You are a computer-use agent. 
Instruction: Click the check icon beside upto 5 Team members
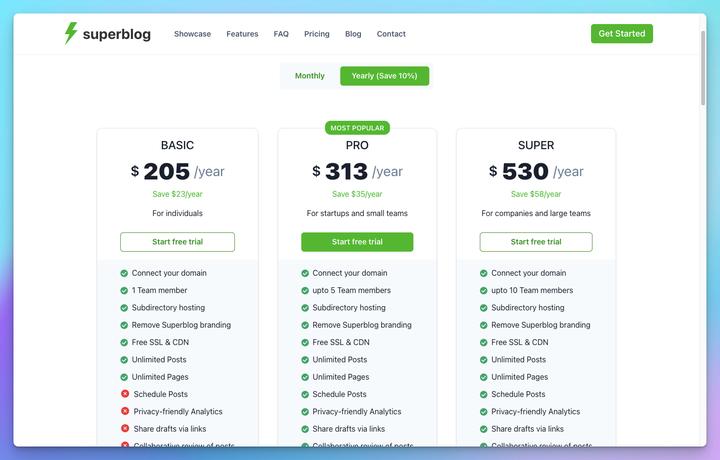point(305,291)
